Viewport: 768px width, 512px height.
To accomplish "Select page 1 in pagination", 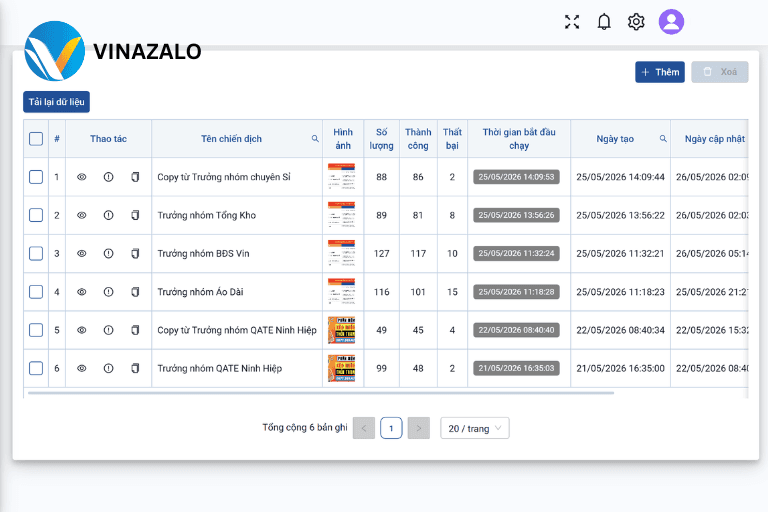I will [x=391, y=428].
